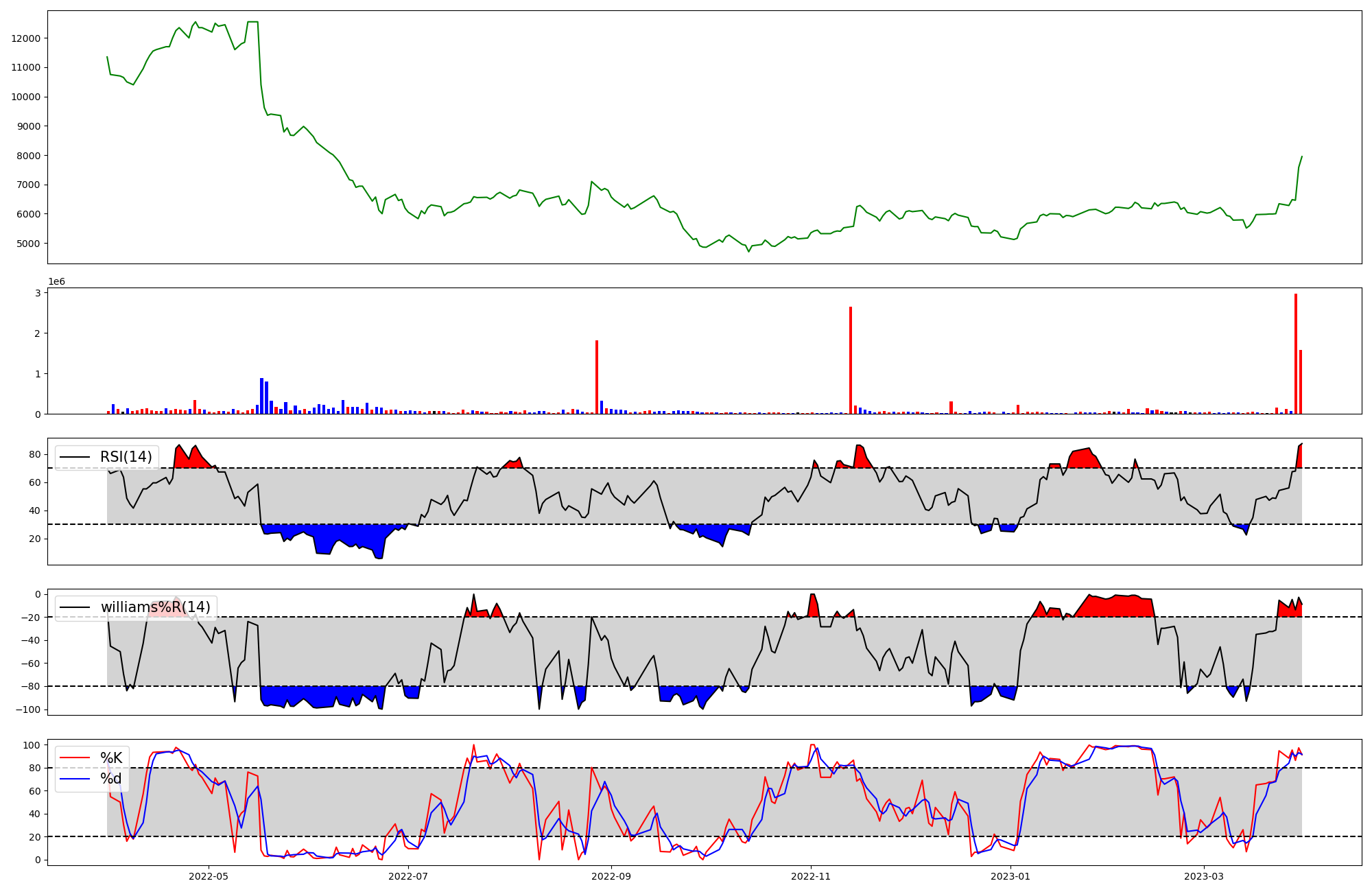Screen dimensions: 1372x892
Task: Click the November 2022 red volume spike
Action: click(x=851, y=360)
